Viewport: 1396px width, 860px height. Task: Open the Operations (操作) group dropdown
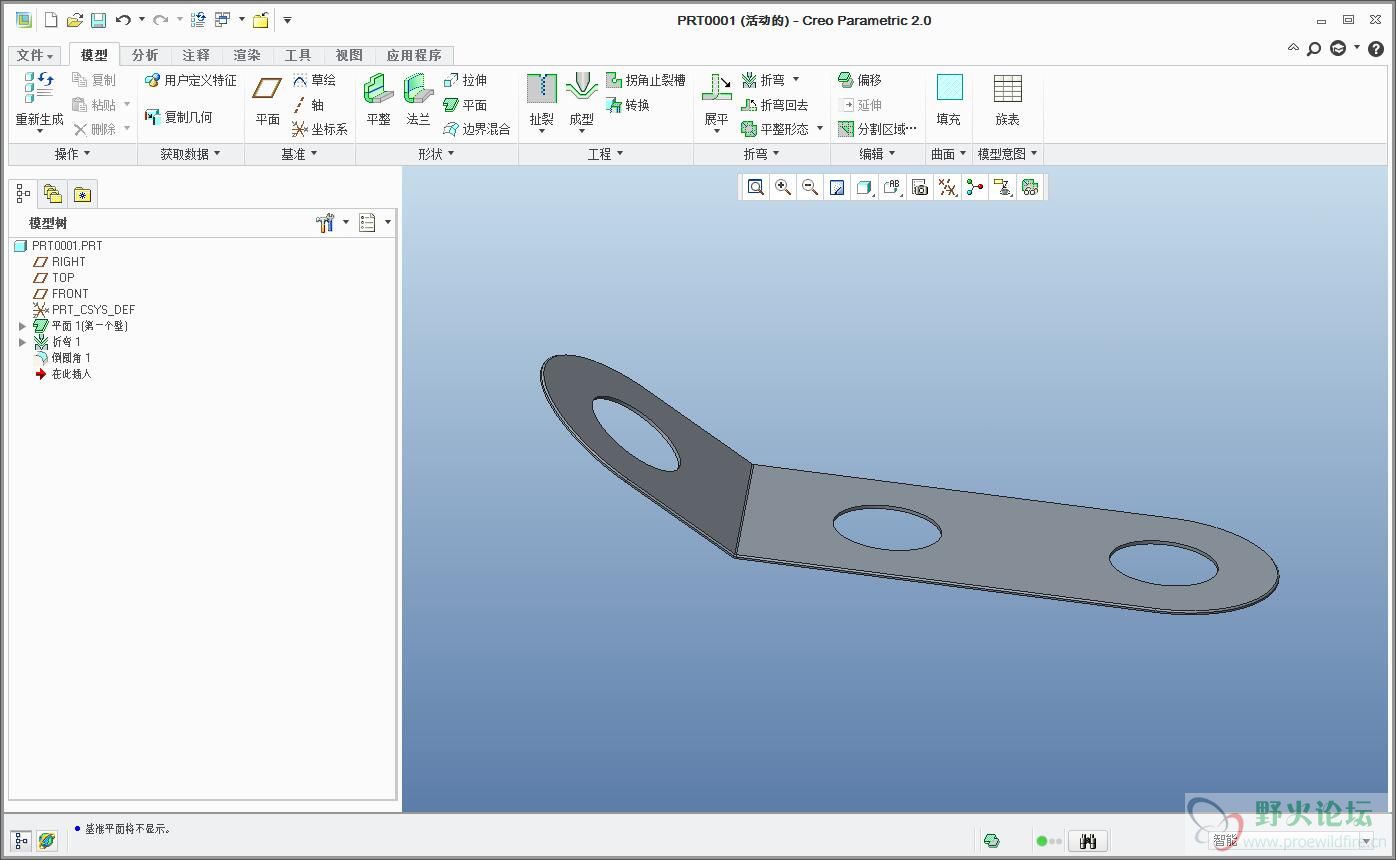(x=72, y=154)
